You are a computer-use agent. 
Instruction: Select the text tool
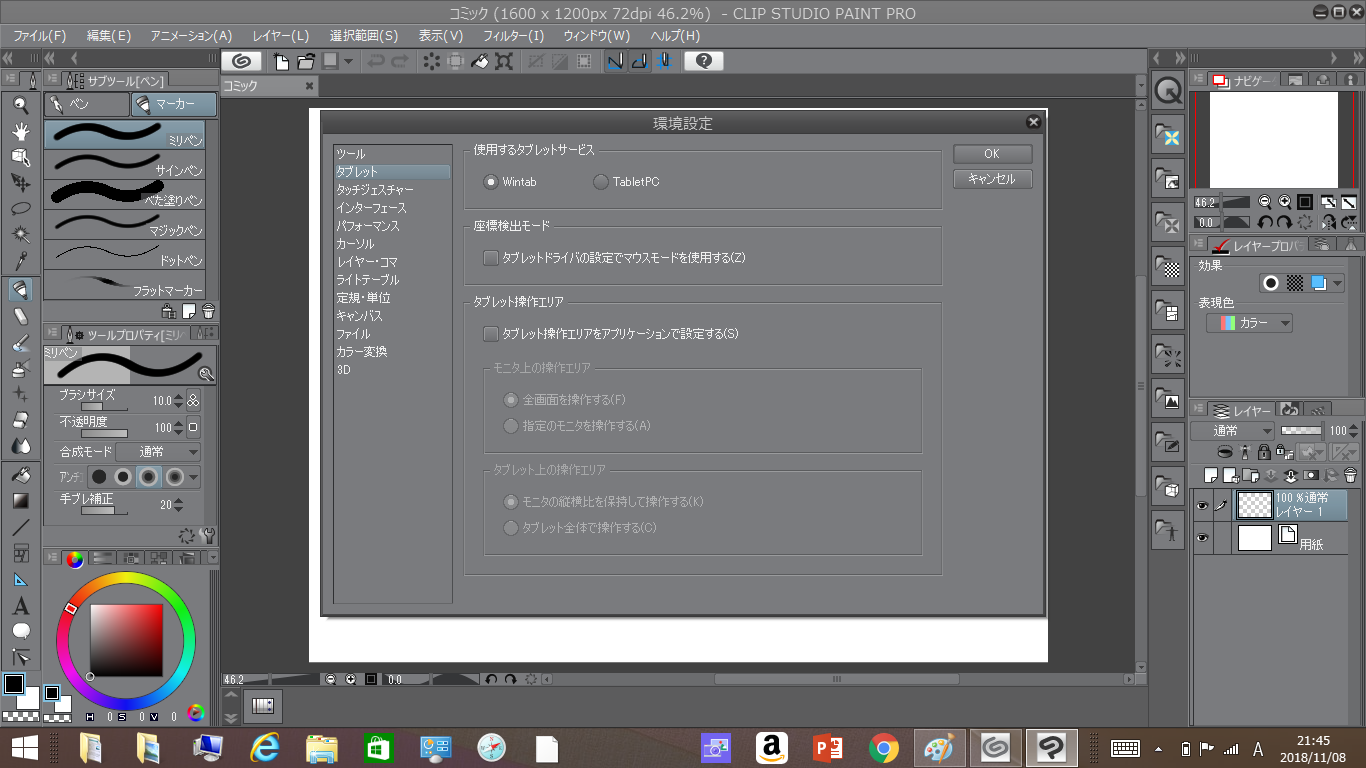20,606
